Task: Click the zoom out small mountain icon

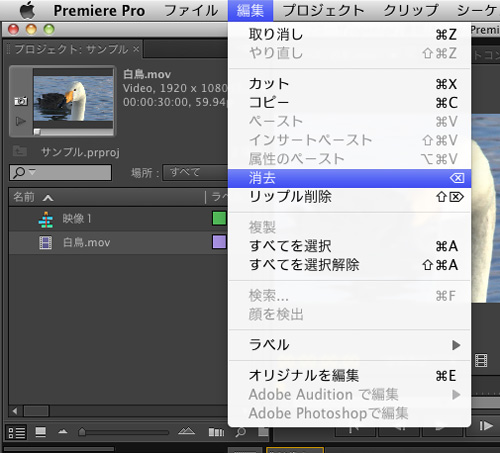Action: (63, 432)
